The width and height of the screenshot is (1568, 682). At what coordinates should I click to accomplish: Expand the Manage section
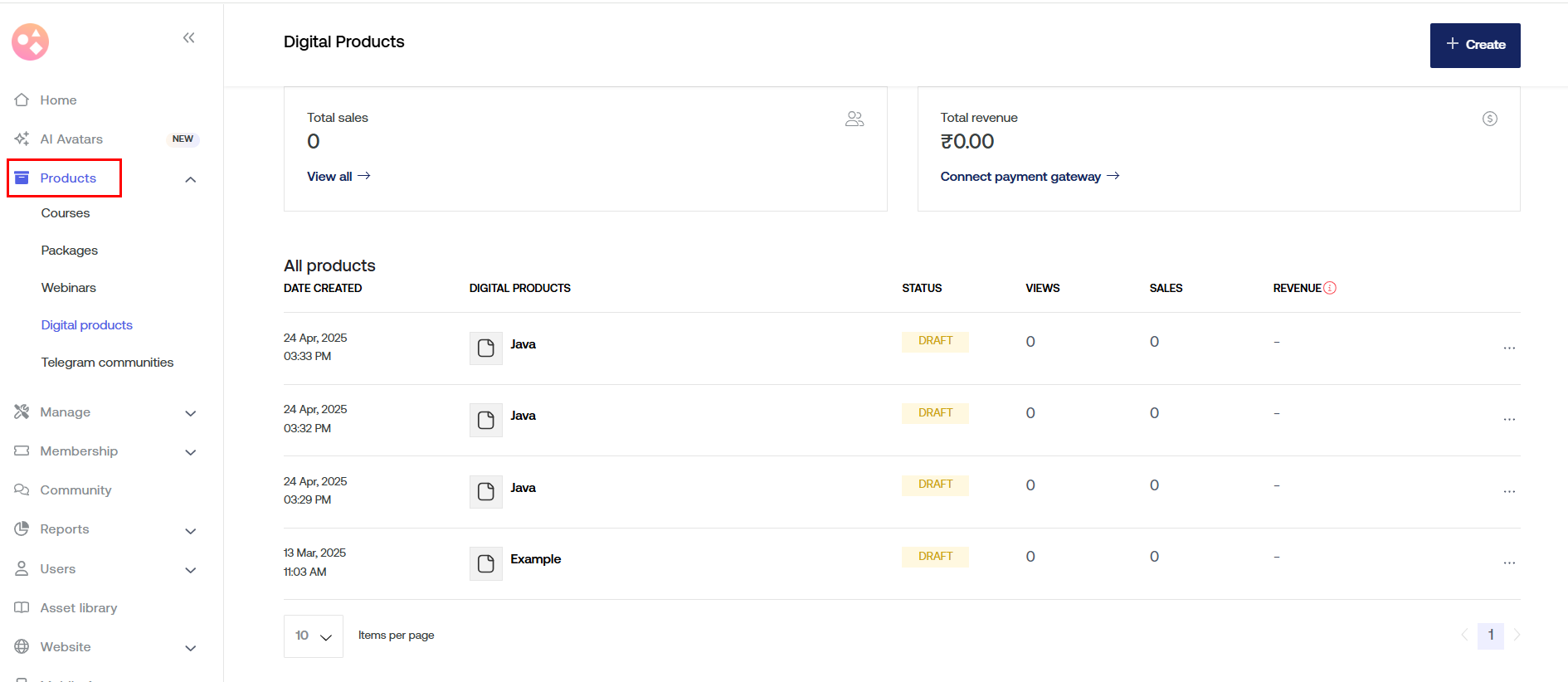[x=190, y=413]
